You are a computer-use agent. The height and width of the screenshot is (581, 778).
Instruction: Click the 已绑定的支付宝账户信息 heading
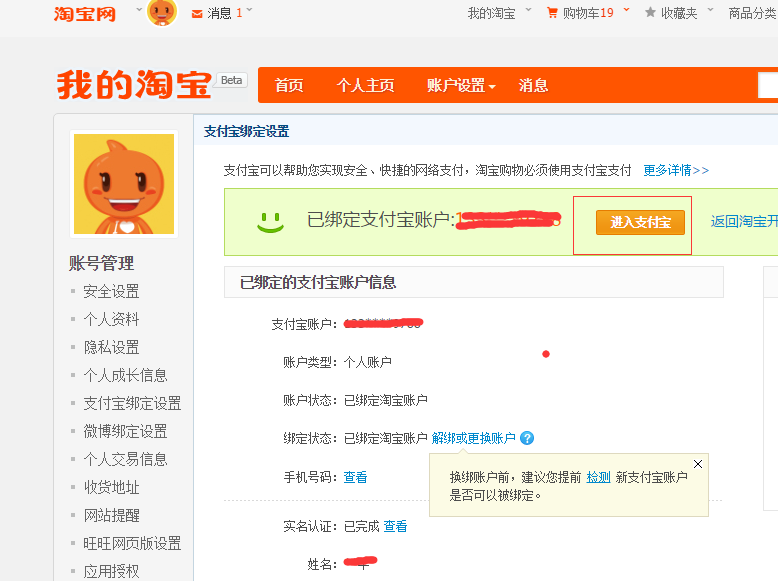[318, 282]
